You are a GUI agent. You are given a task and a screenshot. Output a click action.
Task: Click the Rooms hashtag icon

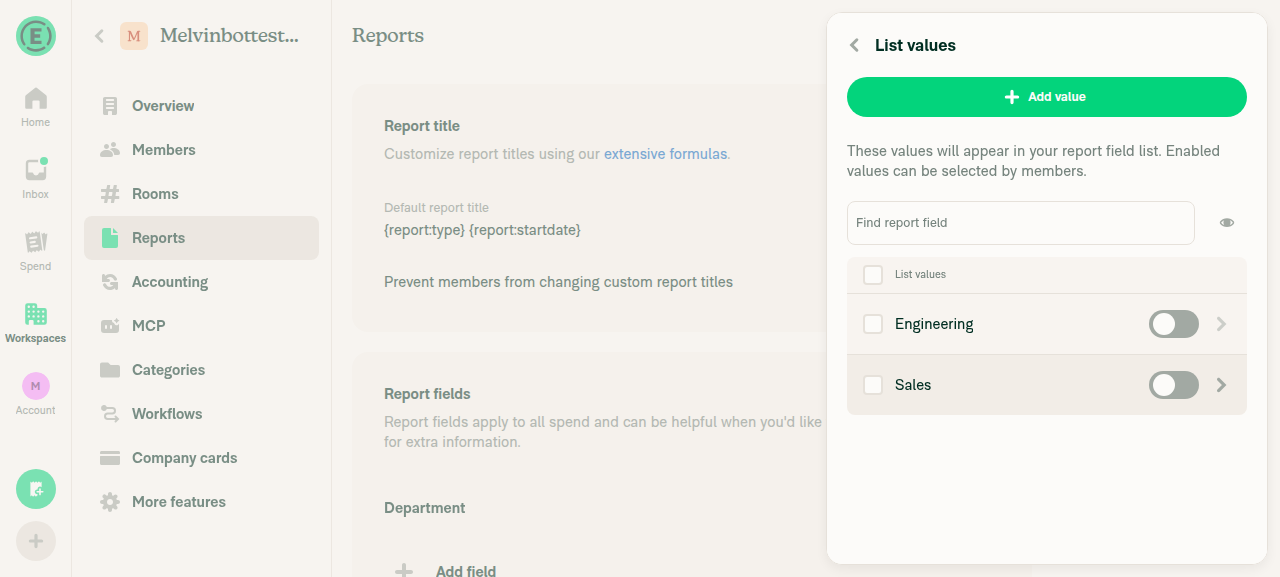pyautogui.click(x=110, y=194)
